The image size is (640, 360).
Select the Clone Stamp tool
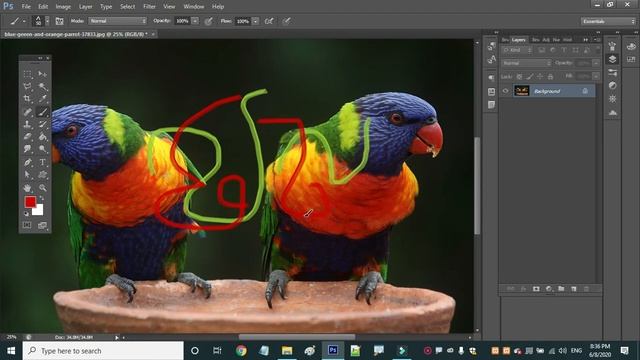pos(27,124)
